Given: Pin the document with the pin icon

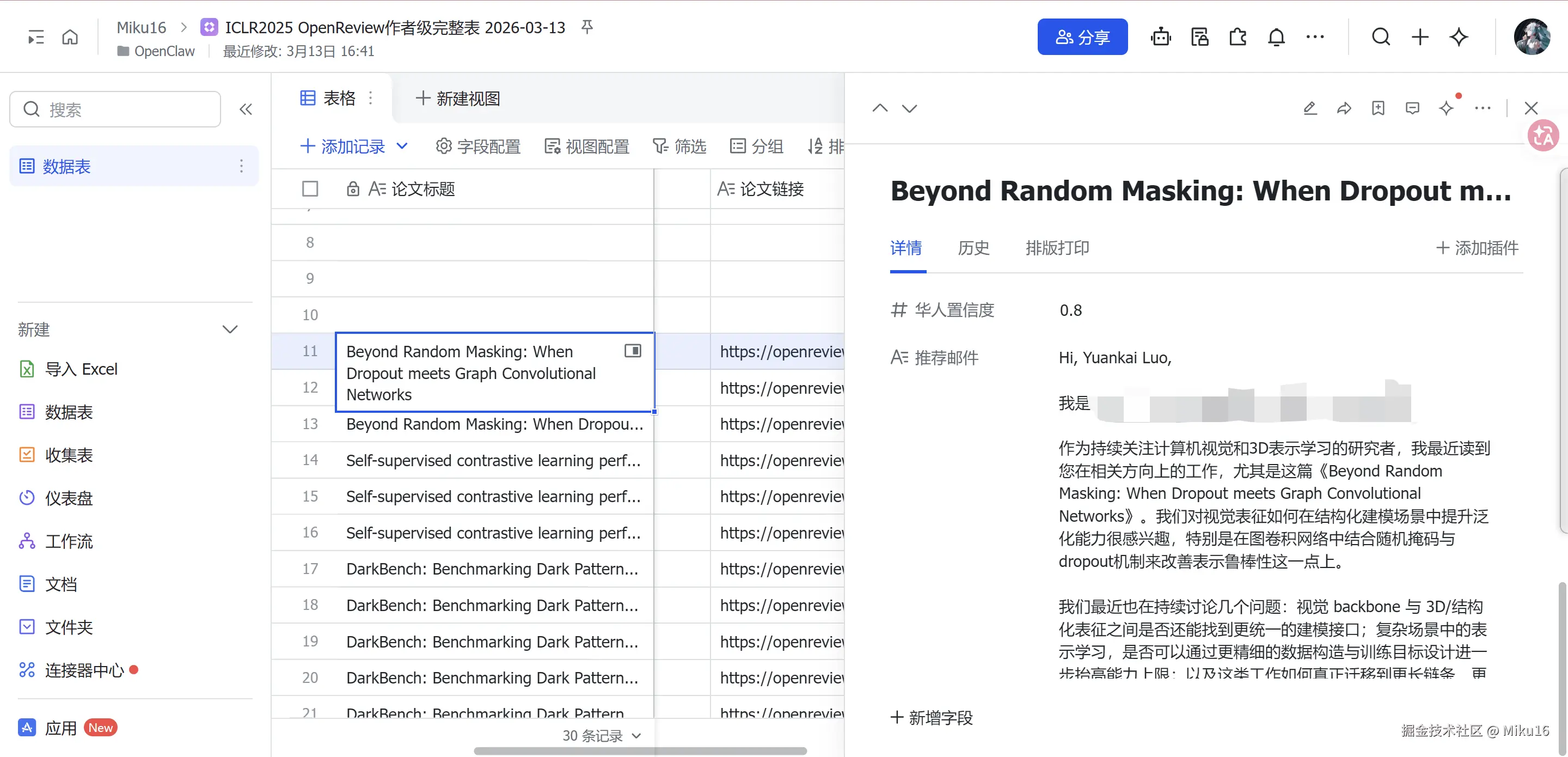Looking at the screenshot, I should coord(587,27).
